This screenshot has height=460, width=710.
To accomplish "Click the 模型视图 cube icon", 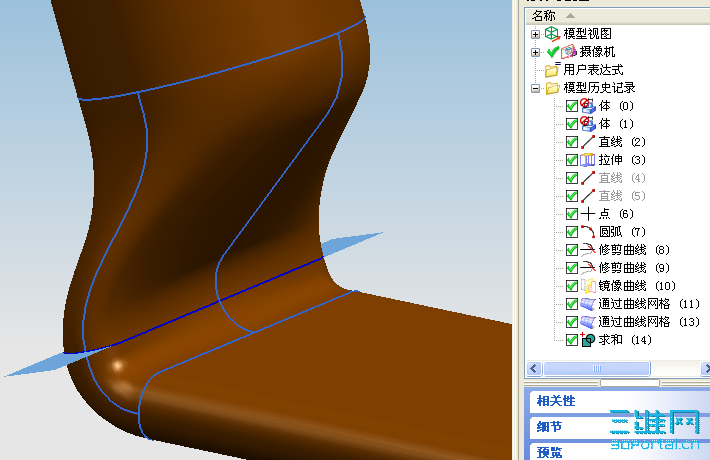I will click(552, 34).
